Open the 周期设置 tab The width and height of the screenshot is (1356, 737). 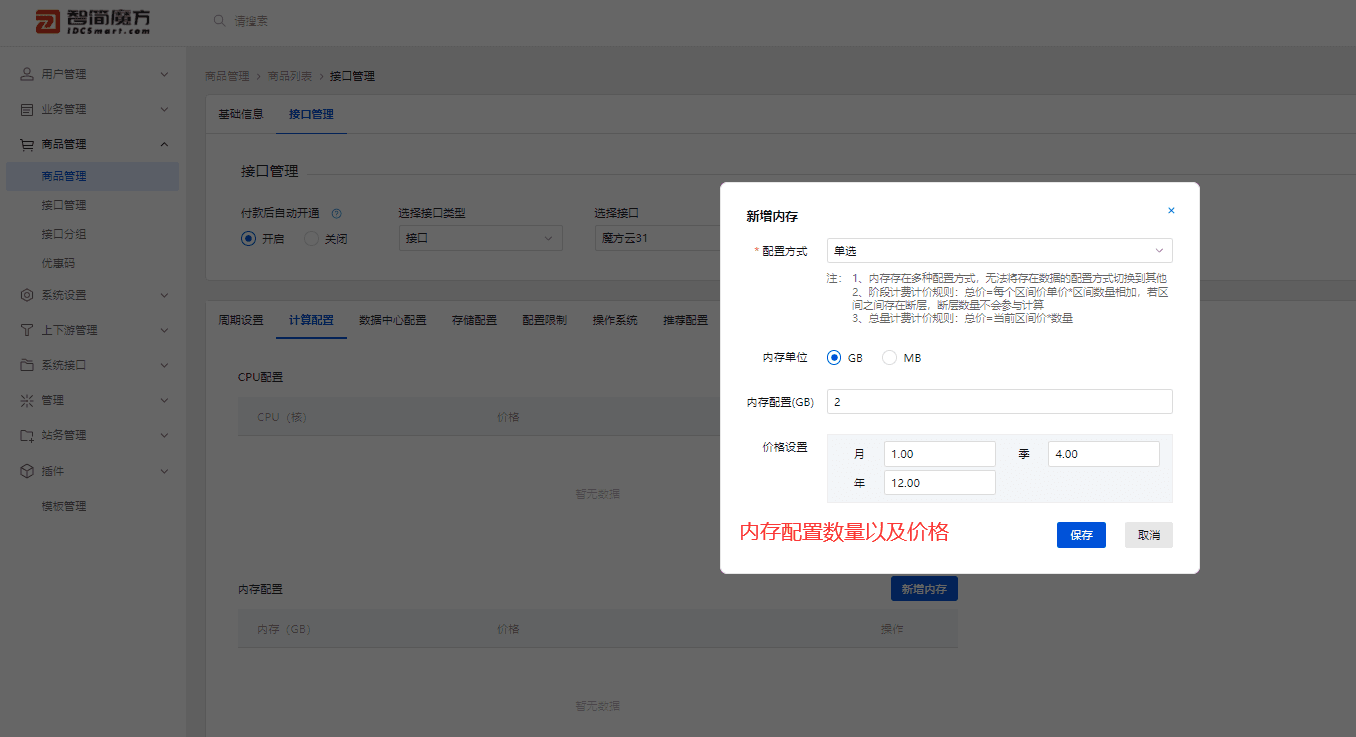241,320
